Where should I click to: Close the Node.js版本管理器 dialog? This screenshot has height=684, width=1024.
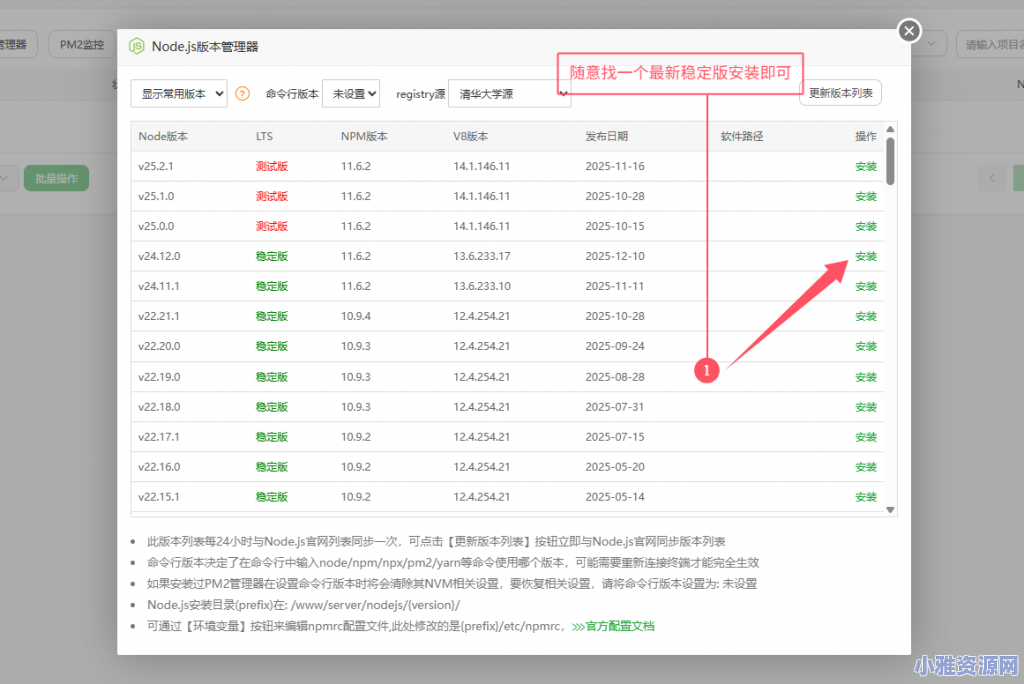(x=908, y=30)
